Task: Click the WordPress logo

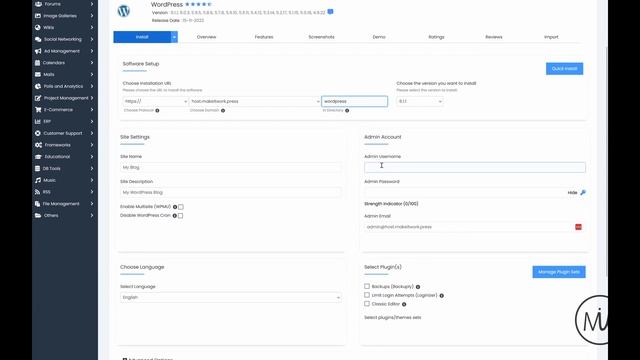Action: coord(124,11)
